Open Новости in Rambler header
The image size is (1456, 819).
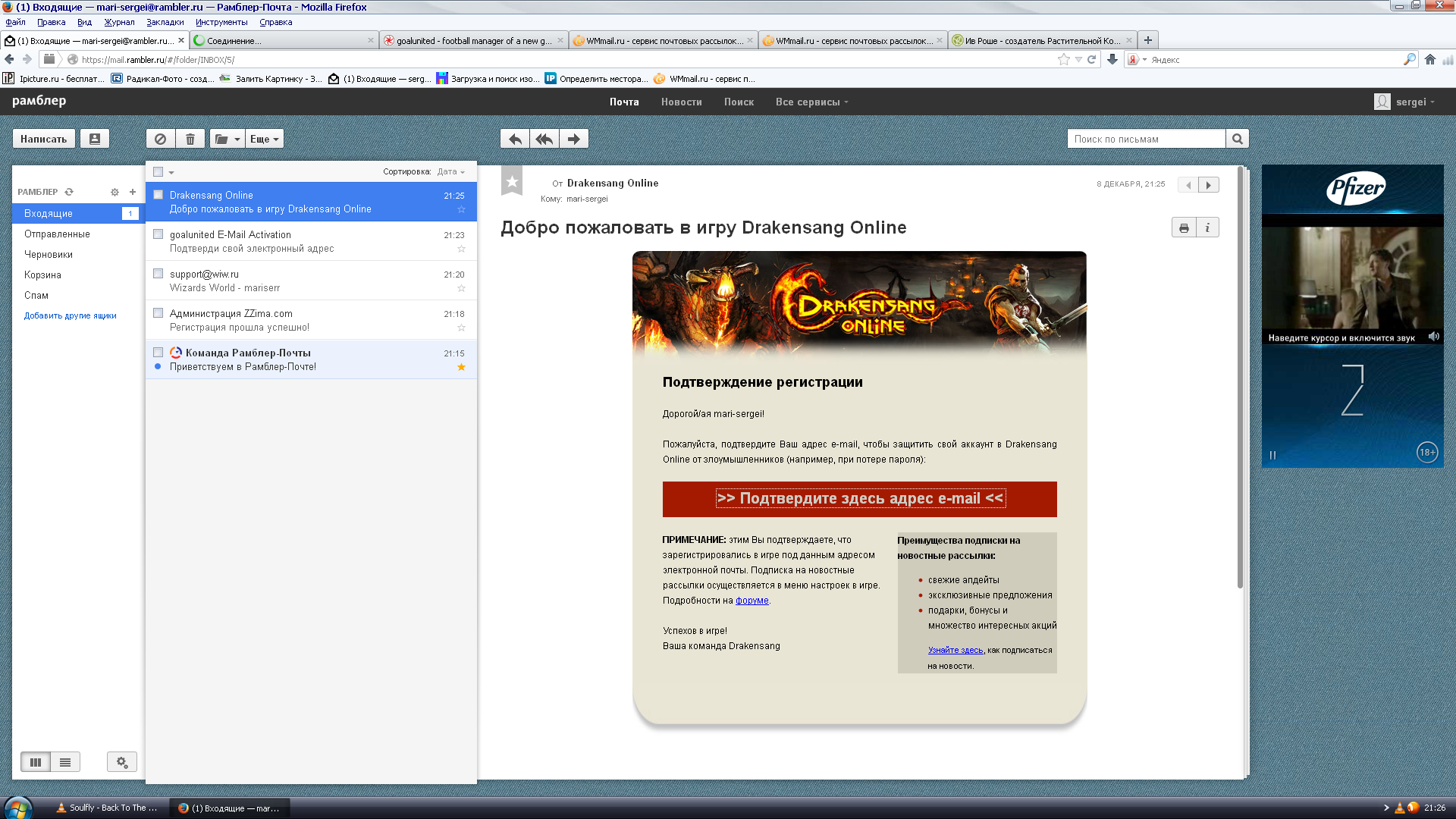click(x=681, y=102)
